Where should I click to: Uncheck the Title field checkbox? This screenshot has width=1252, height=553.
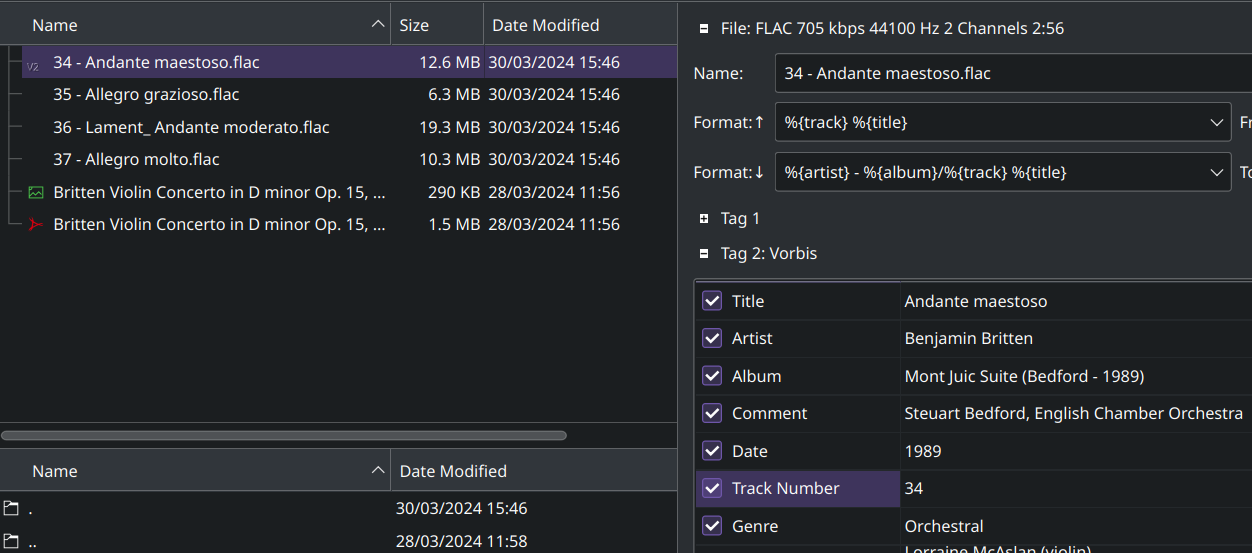coord(712,301)
